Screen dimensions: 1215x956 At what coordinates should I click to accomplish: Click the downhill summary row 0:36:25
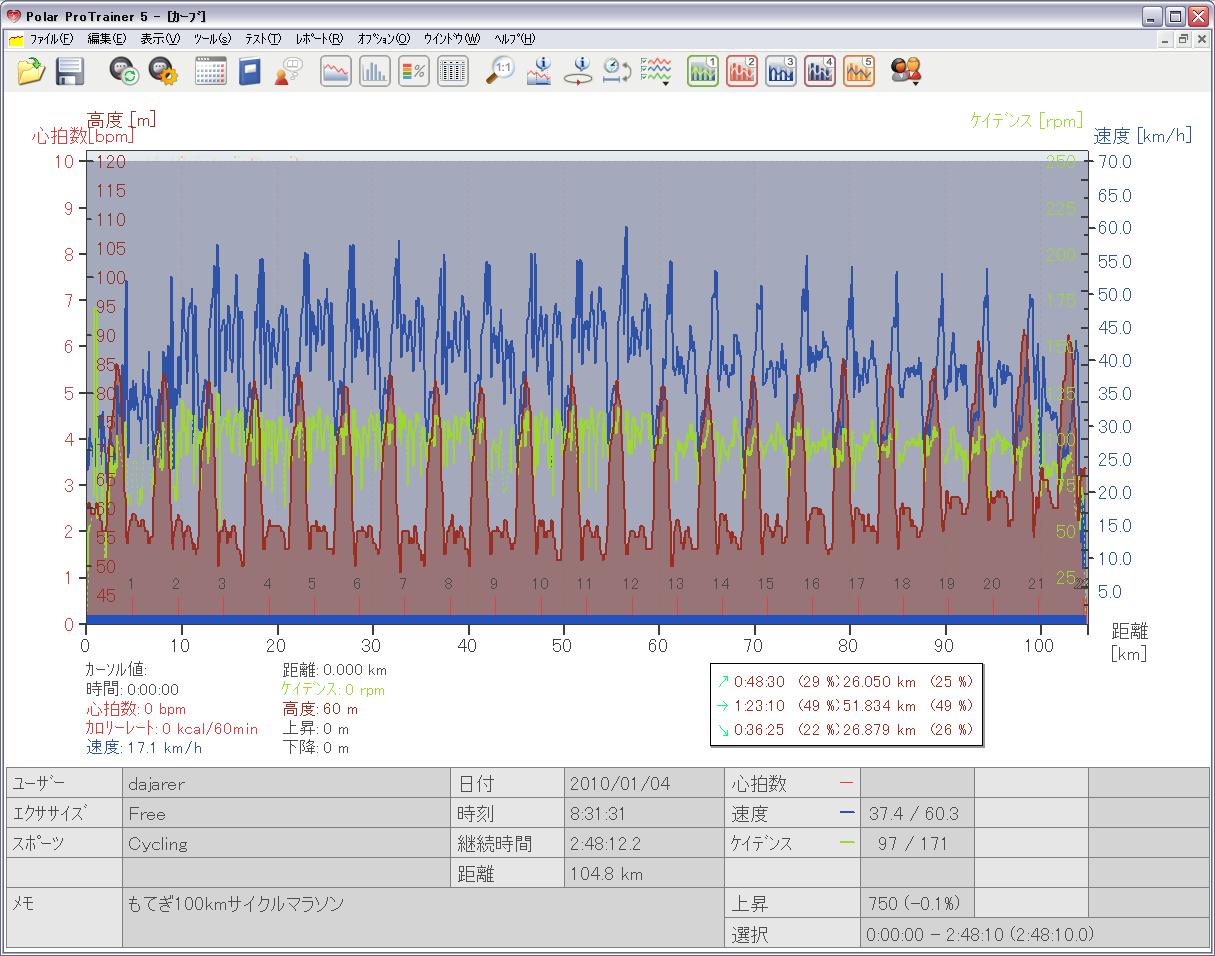tap(845, 729)
